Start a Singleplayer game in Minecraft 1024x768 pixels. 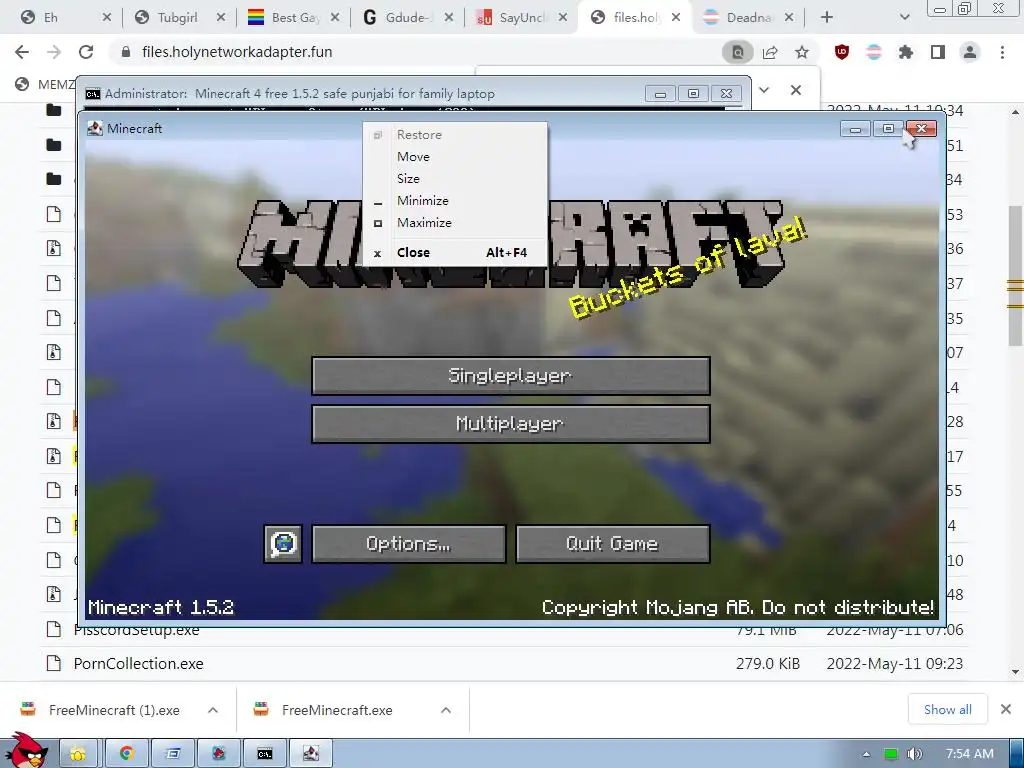point(511,376)
